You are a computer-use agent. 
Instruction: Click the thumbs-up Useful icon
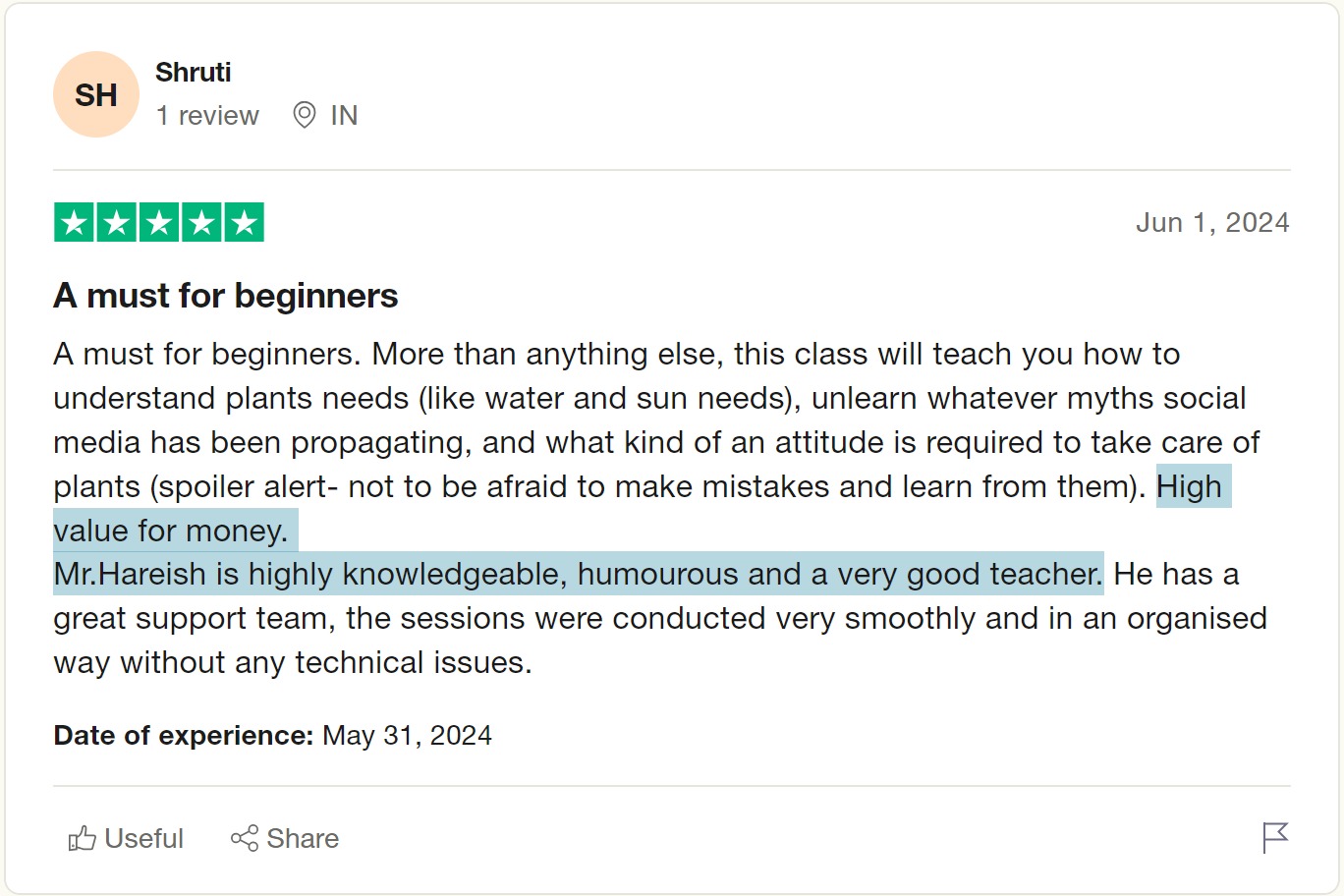(82, 838)
